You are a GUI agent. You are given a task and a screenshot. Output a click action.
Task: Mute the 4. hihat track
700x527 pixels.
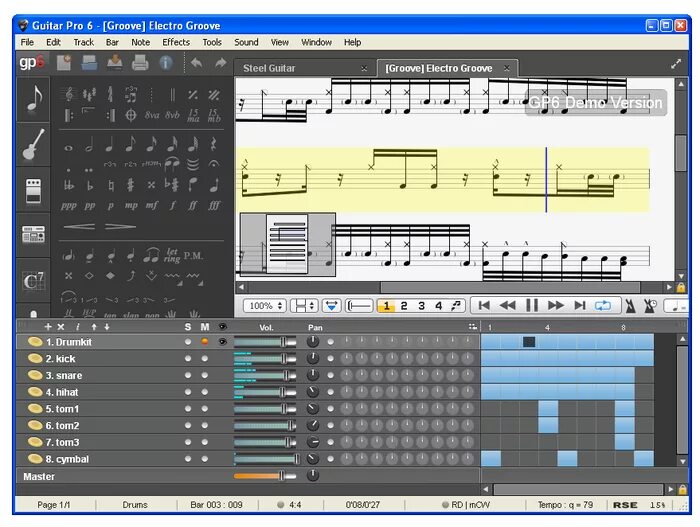pyautogui.click(x=204, y=392)
